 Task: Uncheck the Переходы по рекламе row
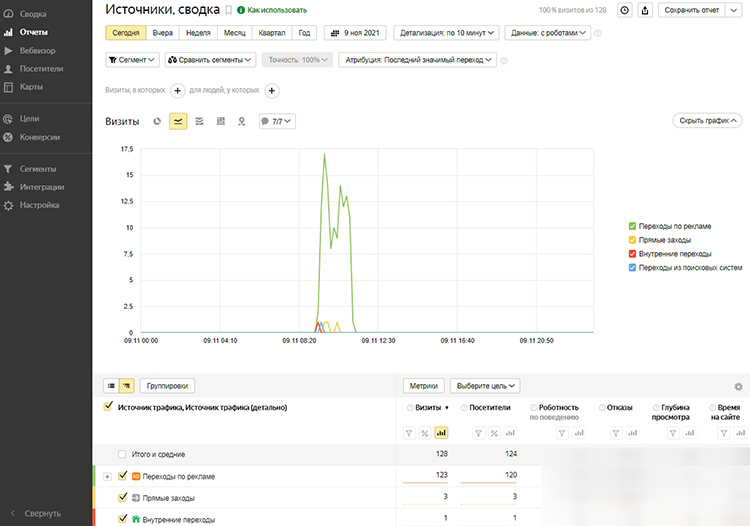pos(123,476)
